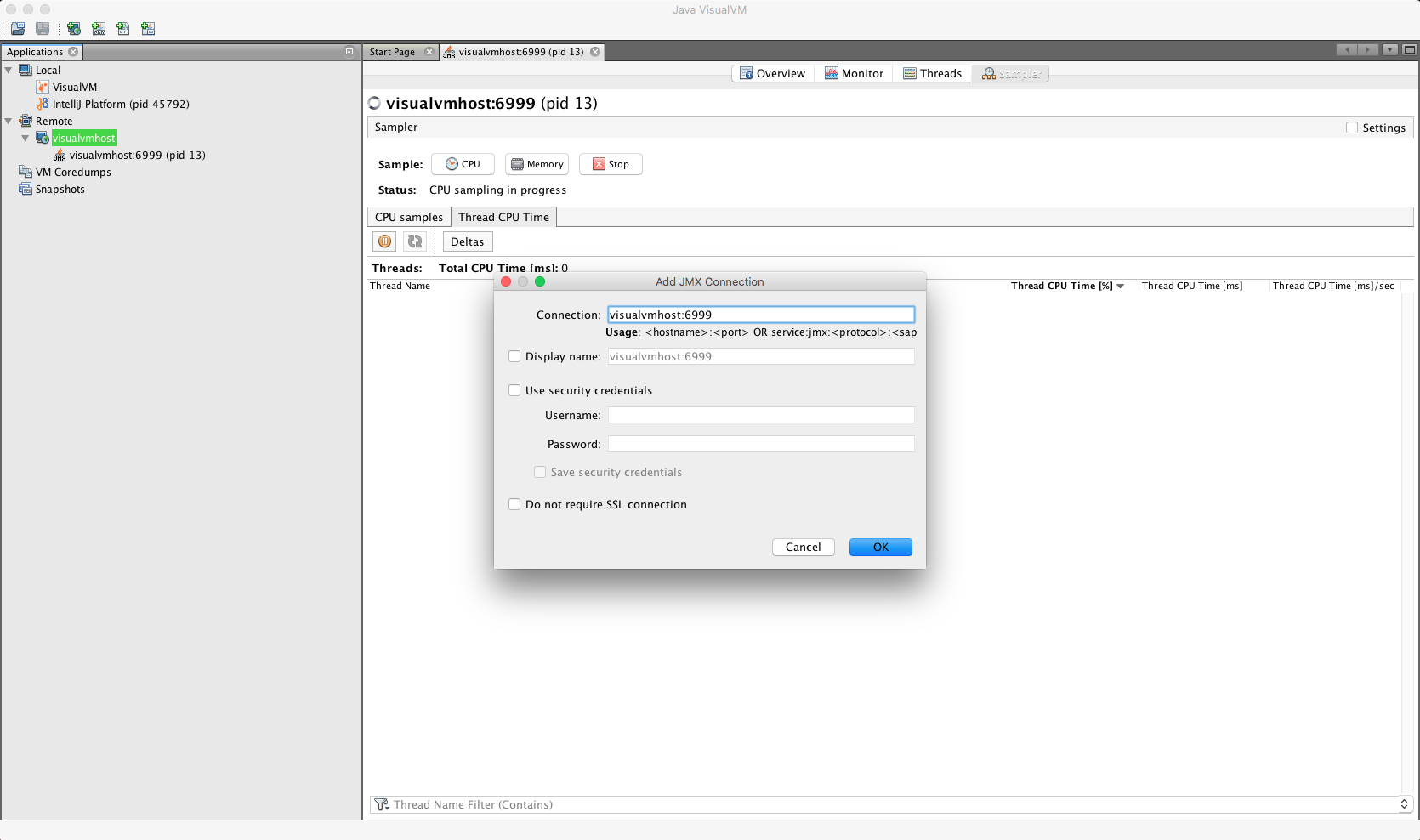Close the Start Page tab
The width and height of the screenshot is (1420, 840).
[429, 52]
